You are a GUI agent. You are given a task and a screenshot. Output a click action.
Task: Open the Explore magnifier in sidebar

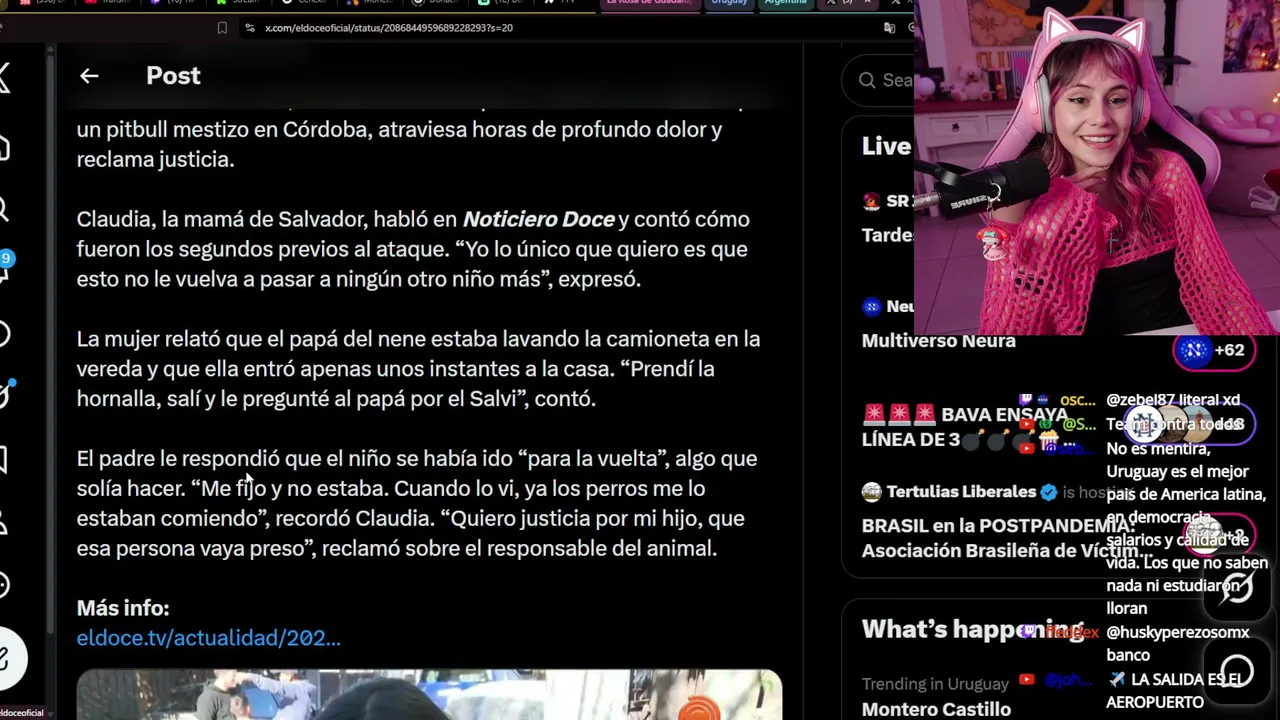pyautogui.click(x=4, y=209)
